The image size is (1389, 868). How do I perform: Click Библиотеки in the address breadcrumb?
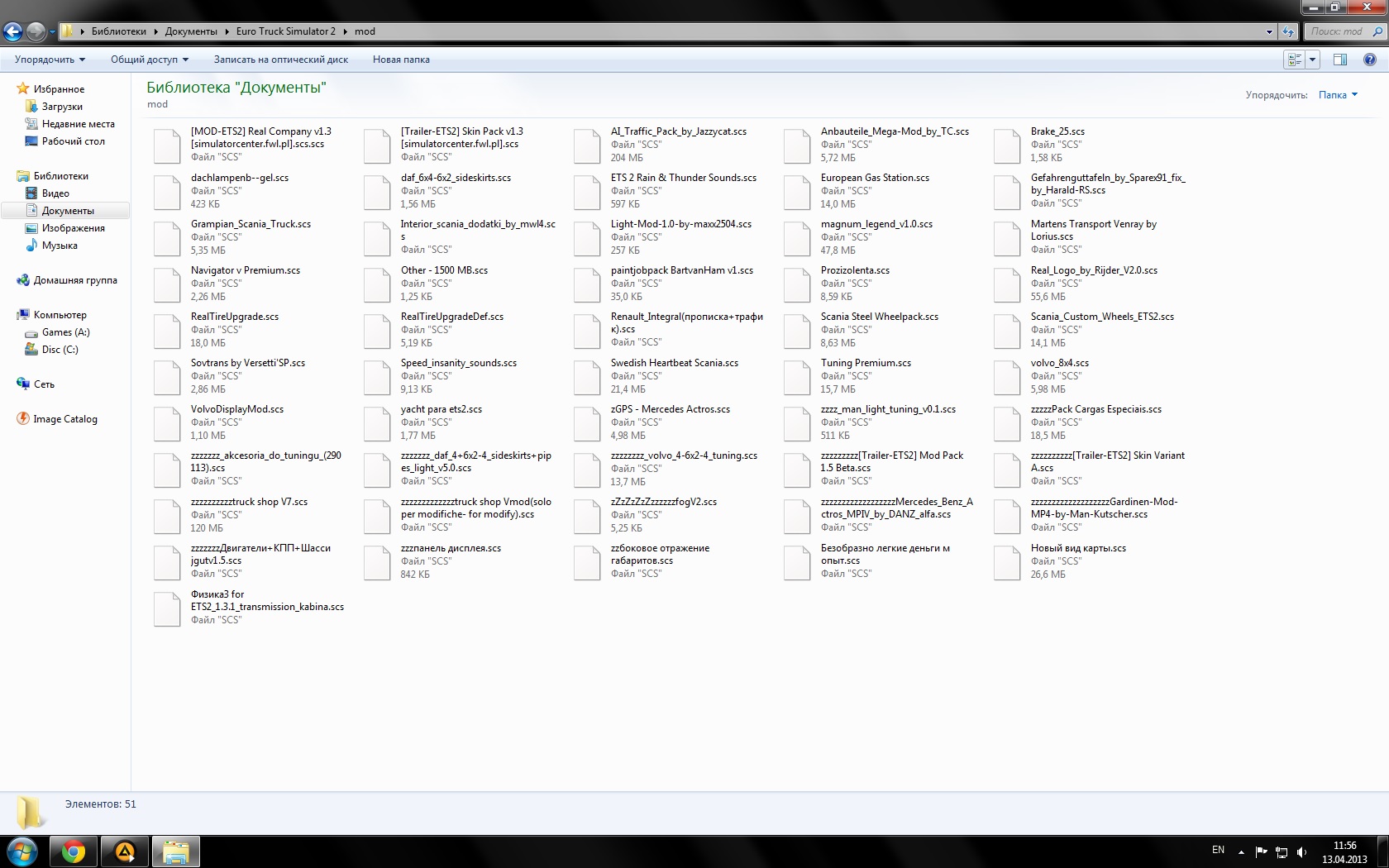(118, 31)
